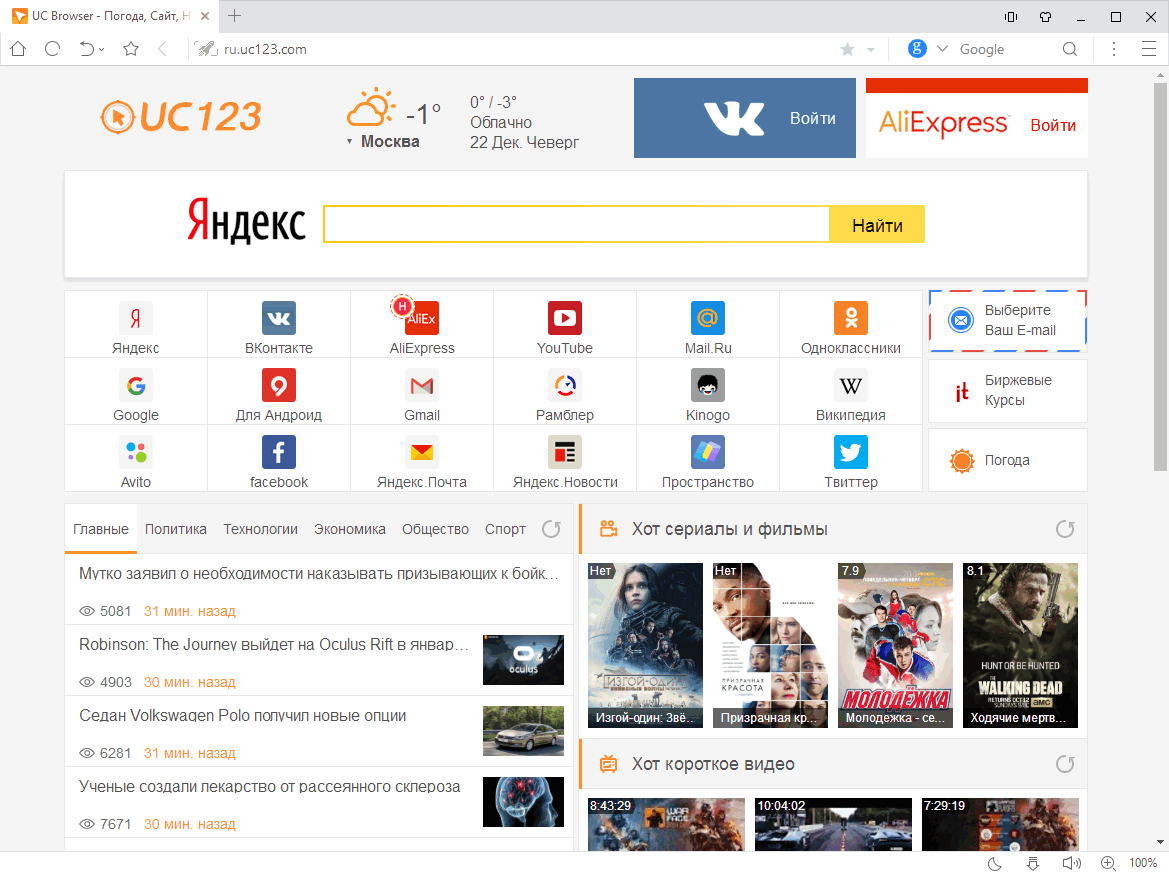Switch to the Экономика news tab
This screenshot has width=1169, height=875.
(350, 529)
